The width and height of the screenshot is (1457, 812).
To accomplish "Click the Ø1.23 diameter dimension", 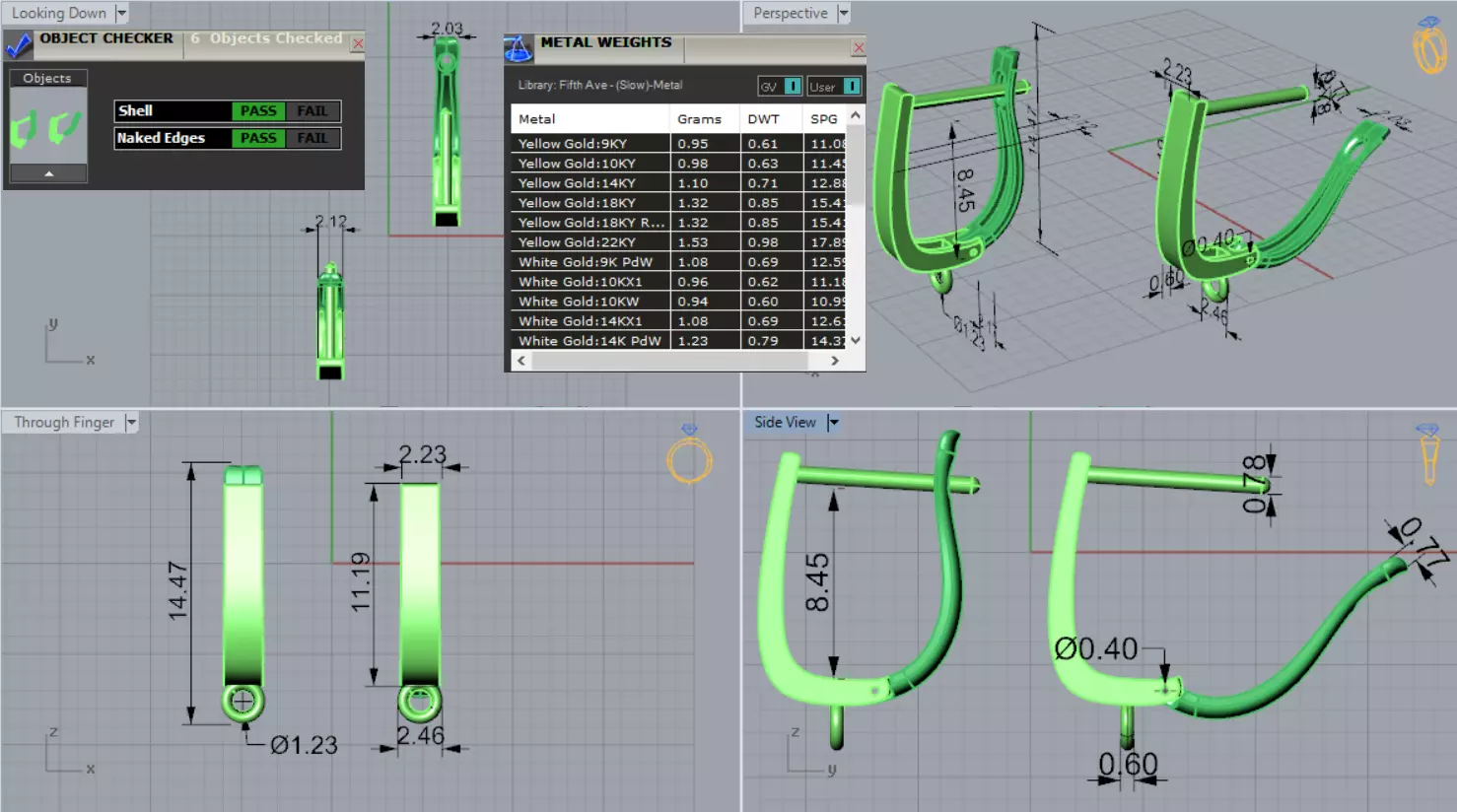I will 304,745.
